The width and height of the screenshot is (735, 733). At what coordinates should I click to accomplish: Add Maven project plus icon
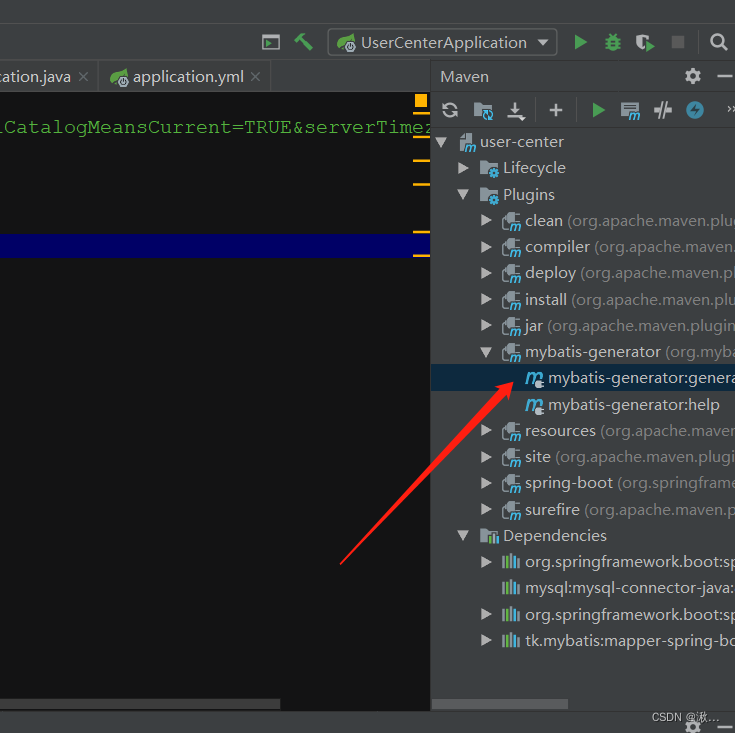555,110
